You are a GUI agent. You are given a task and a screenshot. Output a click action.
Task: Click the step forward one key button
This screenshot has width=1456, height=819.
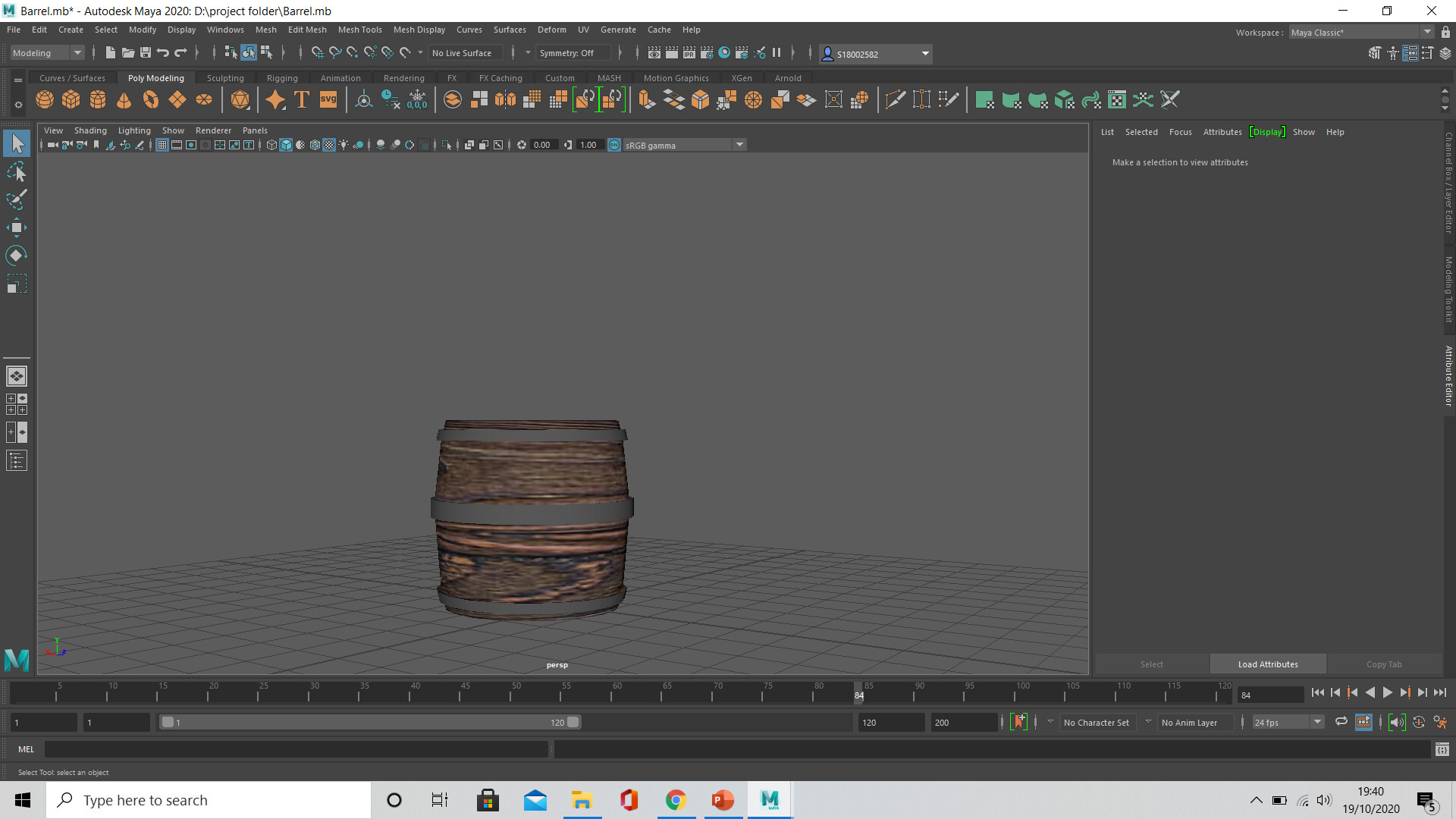[1405, 692]
